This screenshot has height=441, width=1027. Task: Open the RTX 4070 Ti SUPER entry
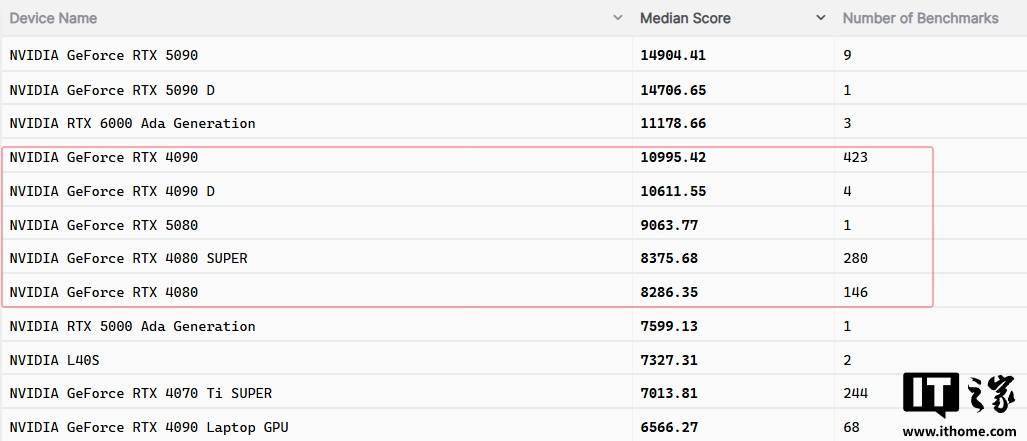140,393
